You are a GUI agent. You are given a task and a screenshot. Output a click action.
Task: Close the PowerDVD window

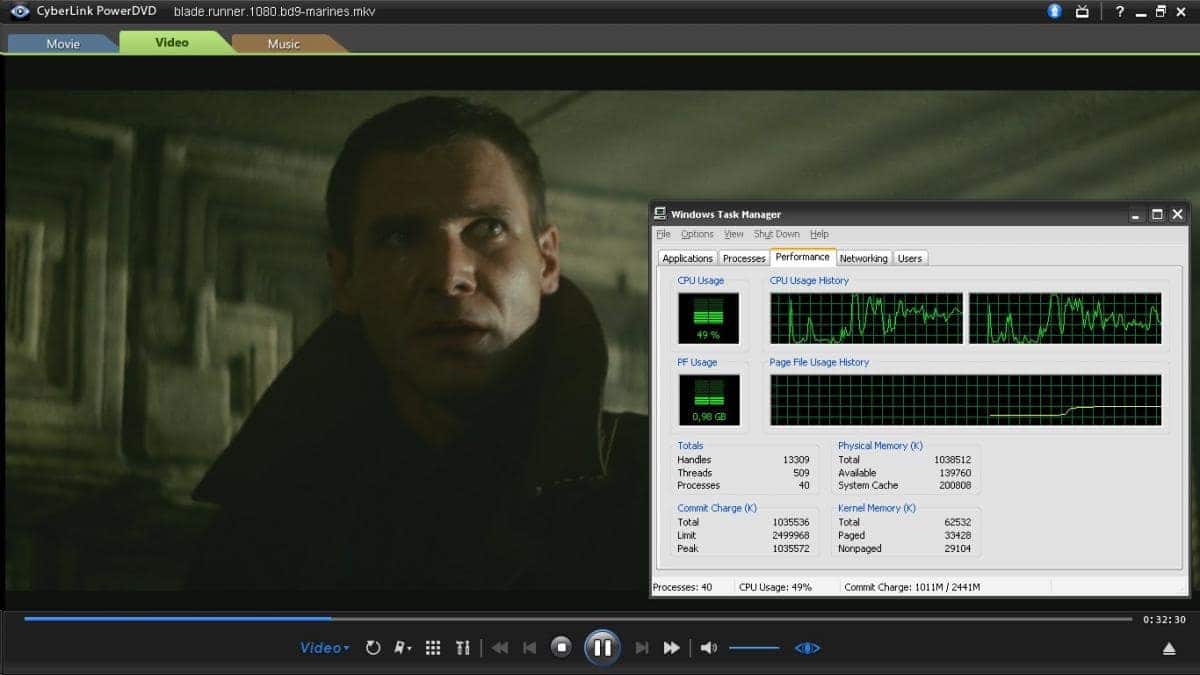coord(1183,11)
